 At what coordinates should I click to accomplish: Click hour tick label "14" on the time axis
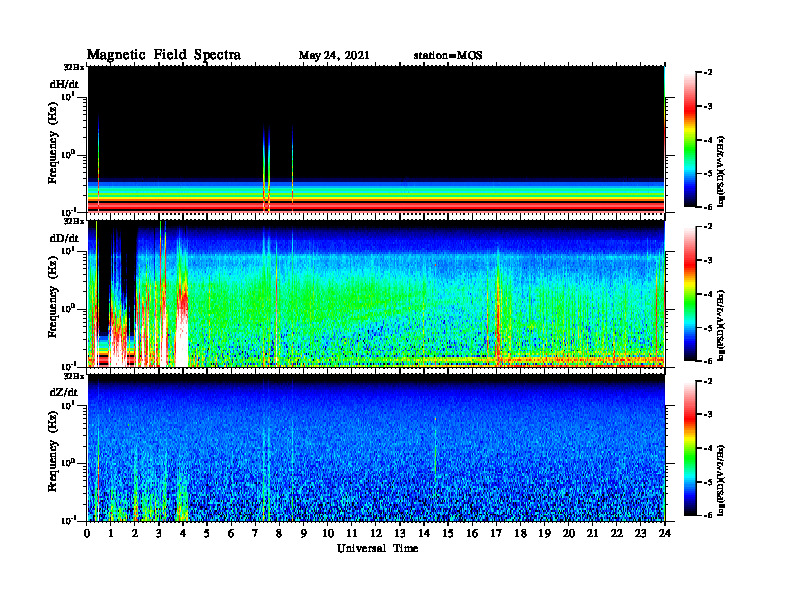tap(424, 533)
